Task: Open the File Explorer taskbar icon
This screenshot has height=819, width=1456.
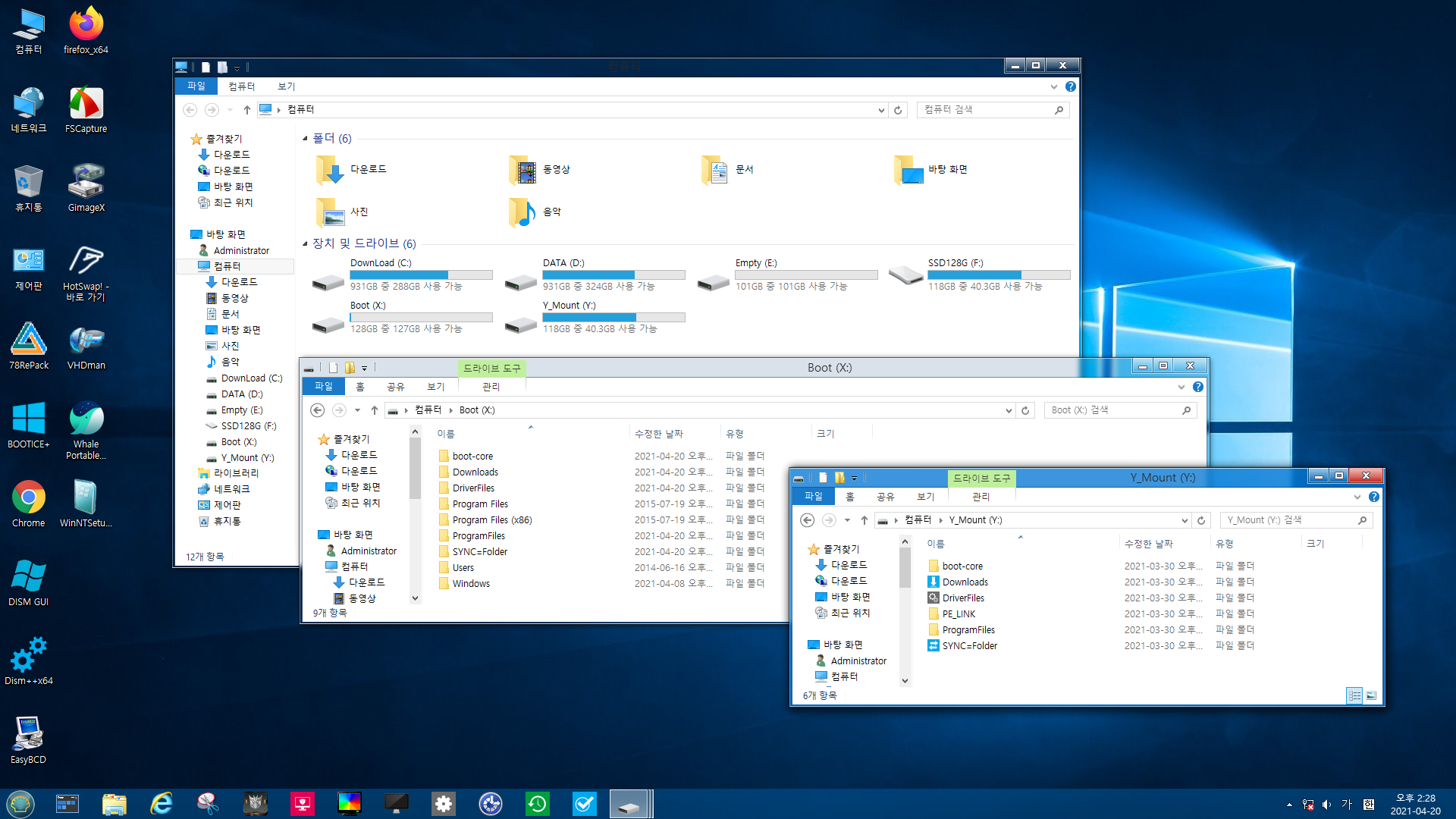Action: pyautogui.click(x=115, y=804)
